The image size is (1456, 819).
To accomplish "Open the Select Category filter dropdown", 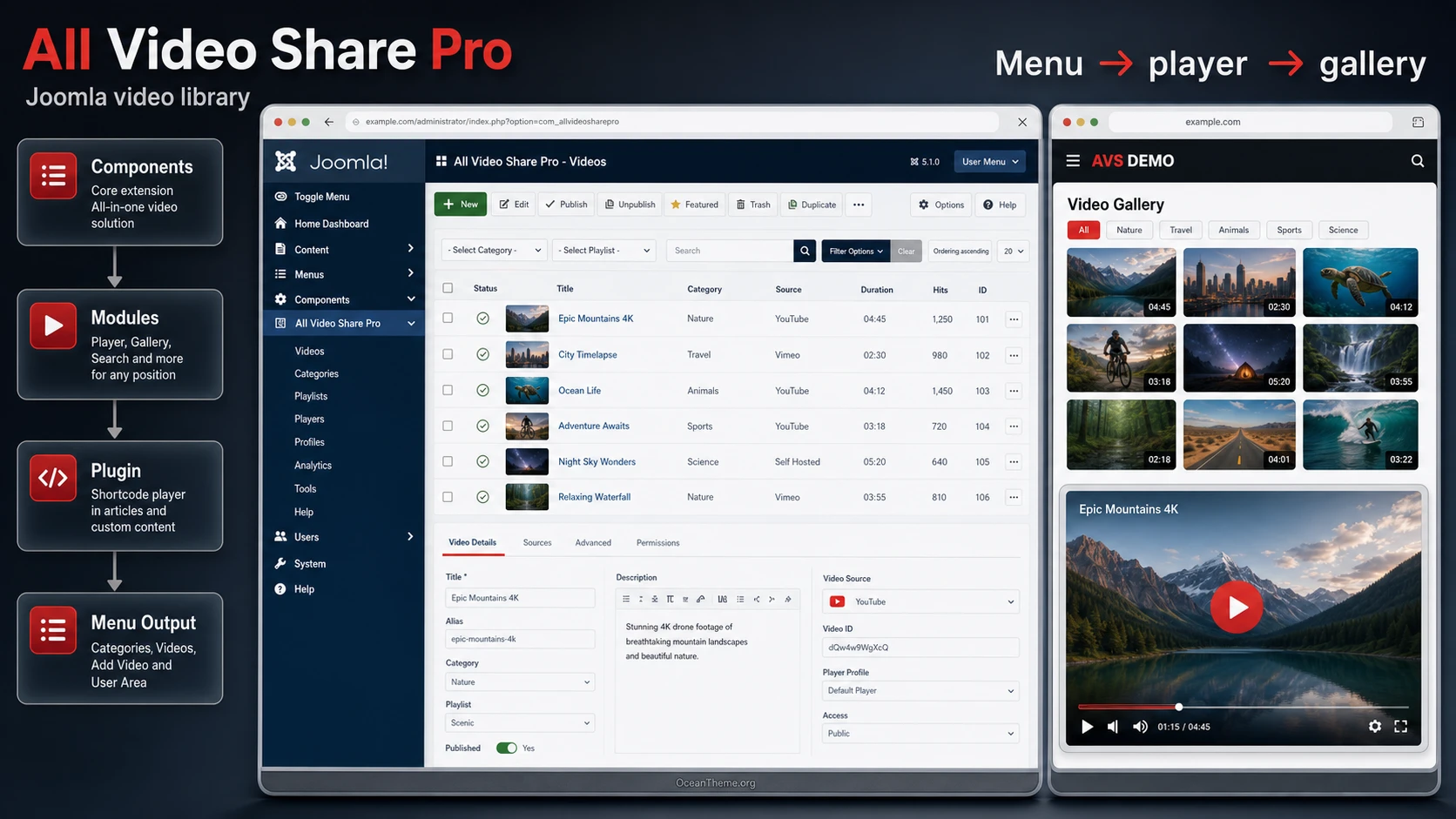I will [495, 251].
